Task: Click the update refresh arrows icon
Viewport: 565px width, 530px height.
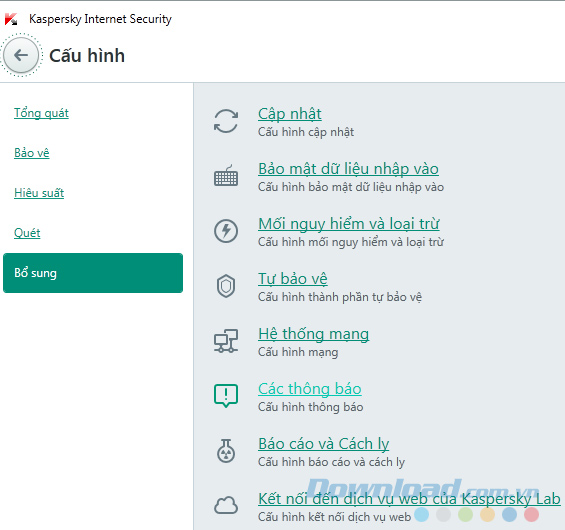Action: pos(226,121)
